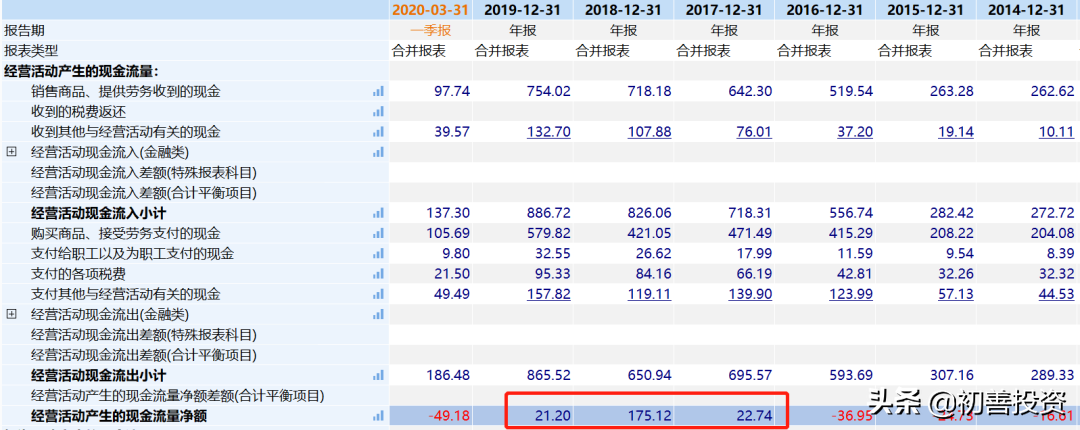Click chart icon for 经营活动产生的现金流量净额 row
Screen dimensions: 1080x430
point(378,416)
